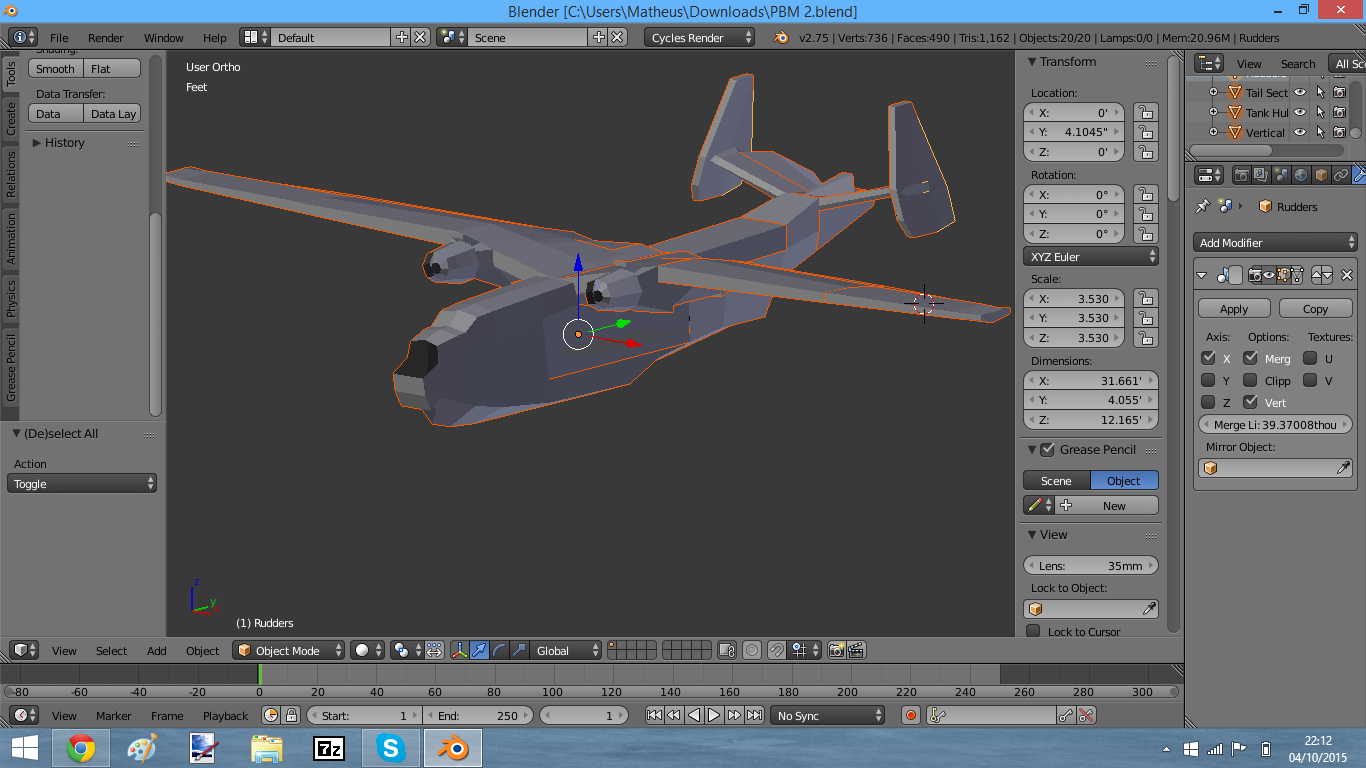Collapse the mirror modifier panel triangle
Screen dimensions: 1366x768
1203,275
